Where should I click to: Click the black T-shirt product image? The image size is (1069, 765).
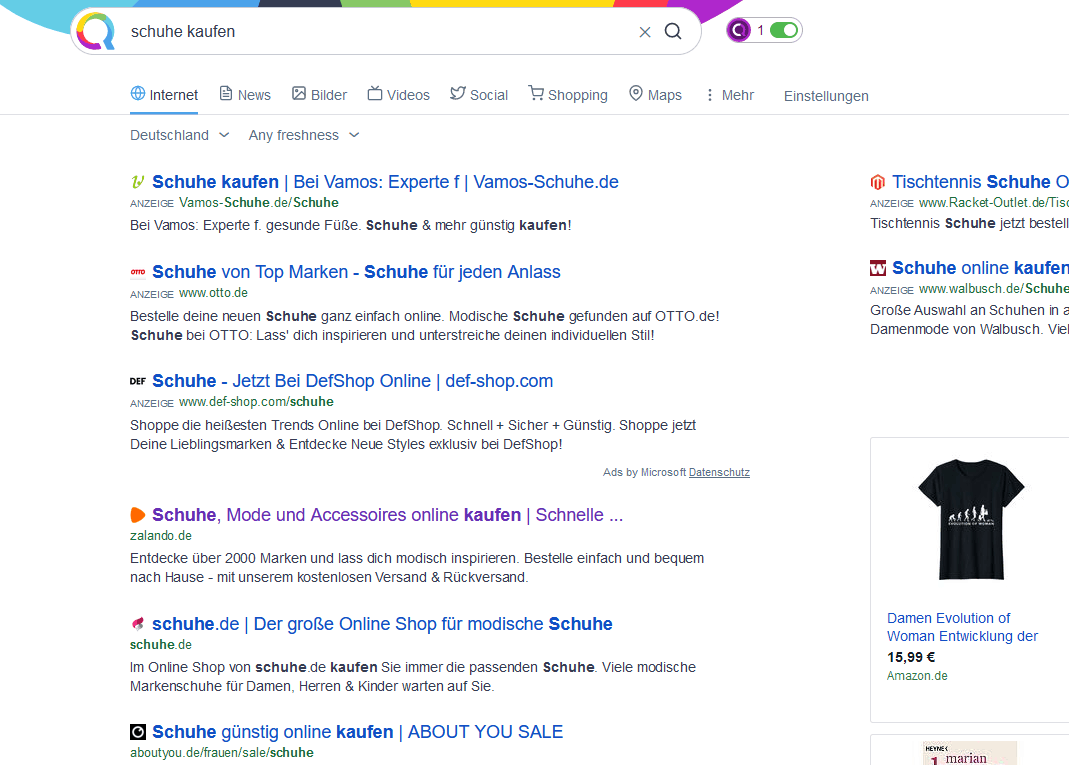[x=971, y=520]
